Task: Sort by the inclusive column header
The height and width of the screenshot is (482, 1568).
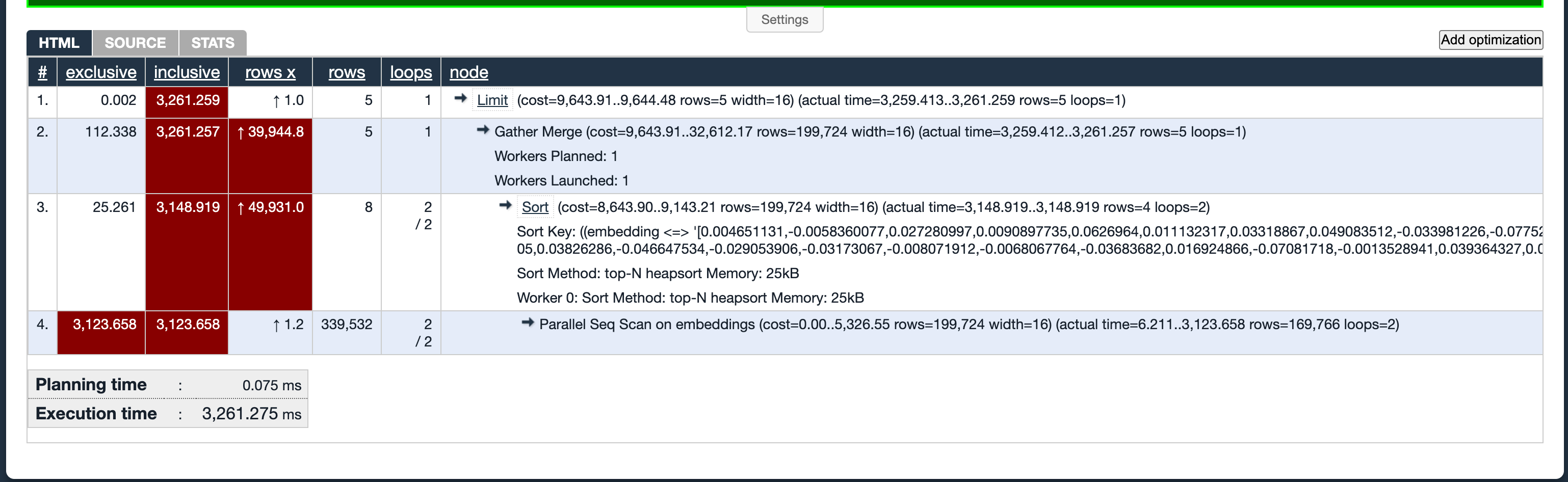Action: coord(187,72)
